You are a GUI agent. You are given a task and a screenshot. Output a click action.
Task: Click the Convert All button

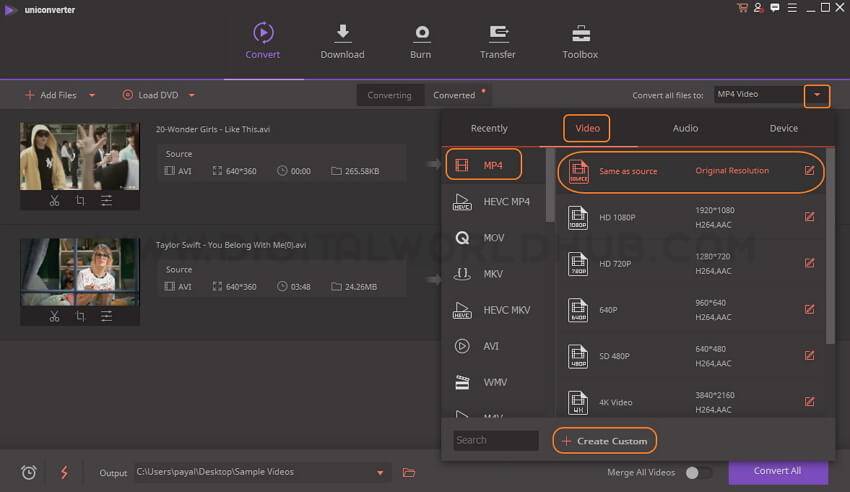tap(777, 471)
